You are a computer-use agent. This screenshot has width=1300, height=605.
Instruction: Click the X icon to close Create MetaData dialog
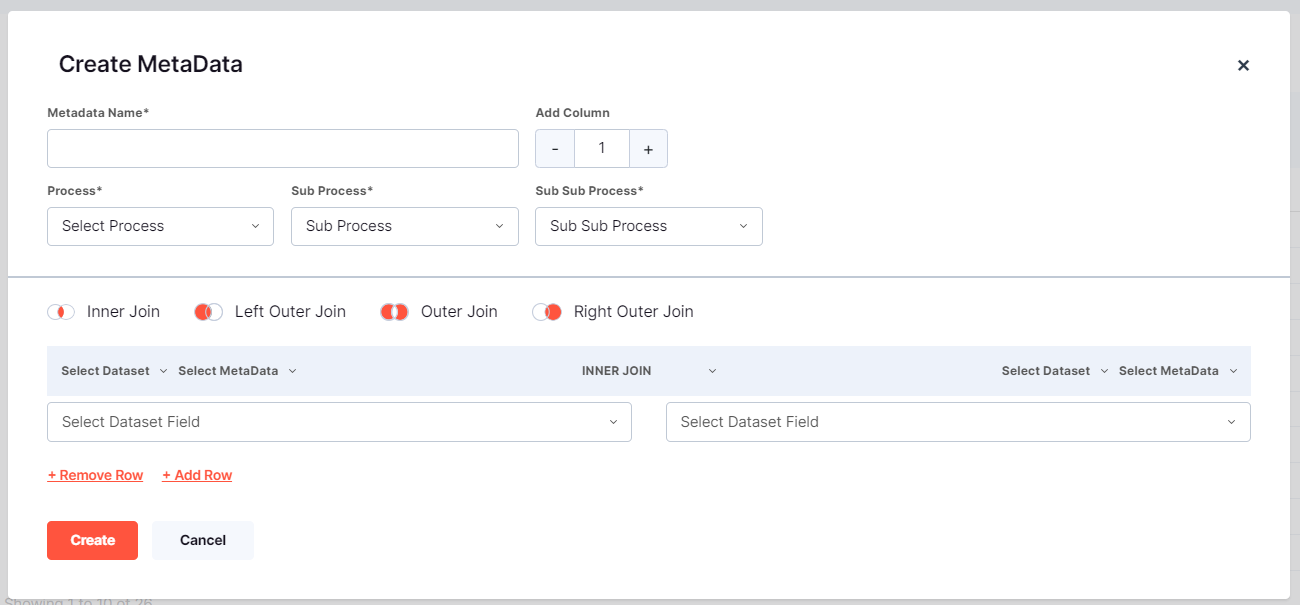[1243, 65]
